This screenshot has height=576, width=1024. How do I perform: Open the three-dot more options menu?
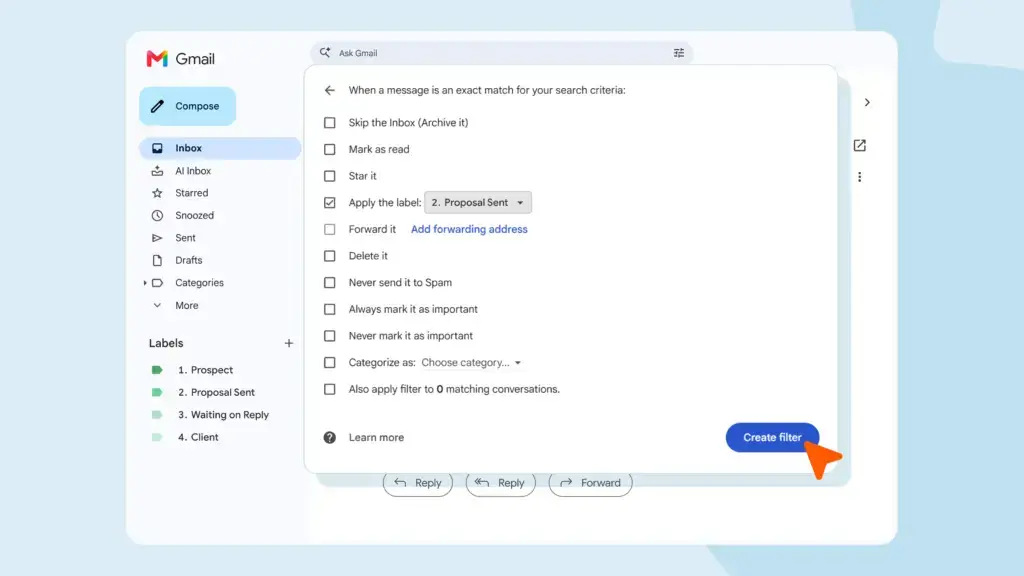click(859, 177)
